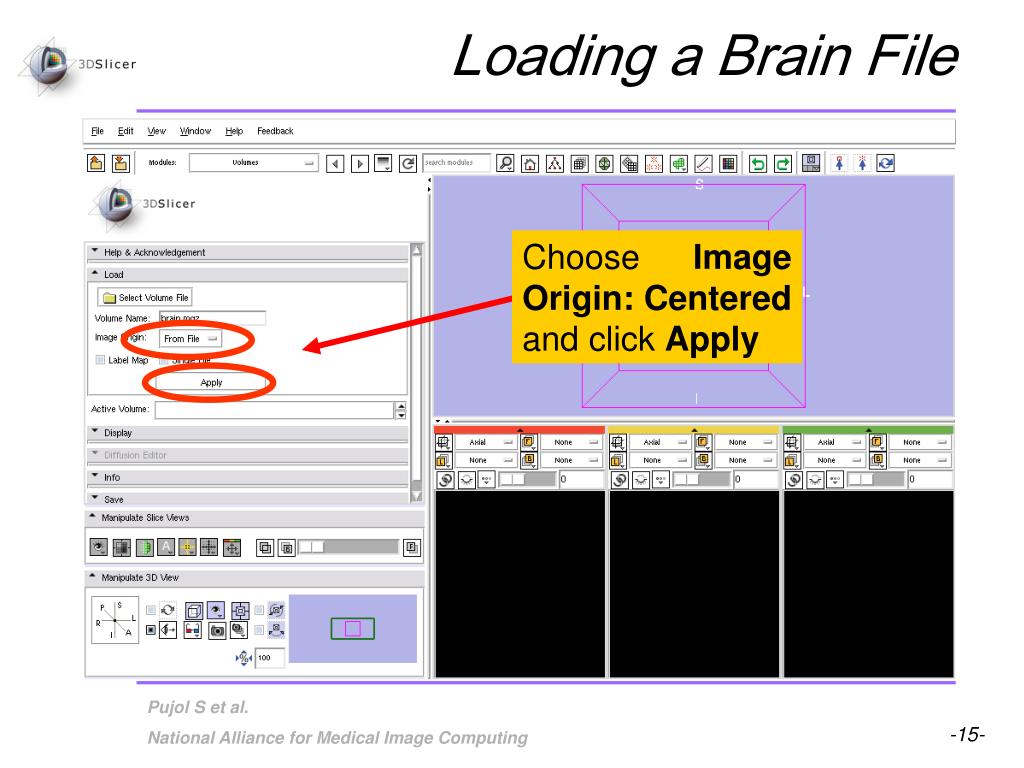Open green viewer Axial orientation dropdown
1024x768 pixels.
(x=834, y=442)
